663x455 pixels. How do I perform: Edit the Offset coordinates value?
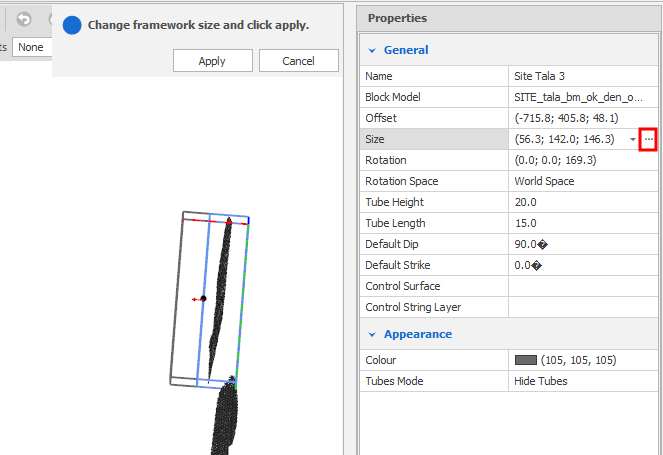580,118
